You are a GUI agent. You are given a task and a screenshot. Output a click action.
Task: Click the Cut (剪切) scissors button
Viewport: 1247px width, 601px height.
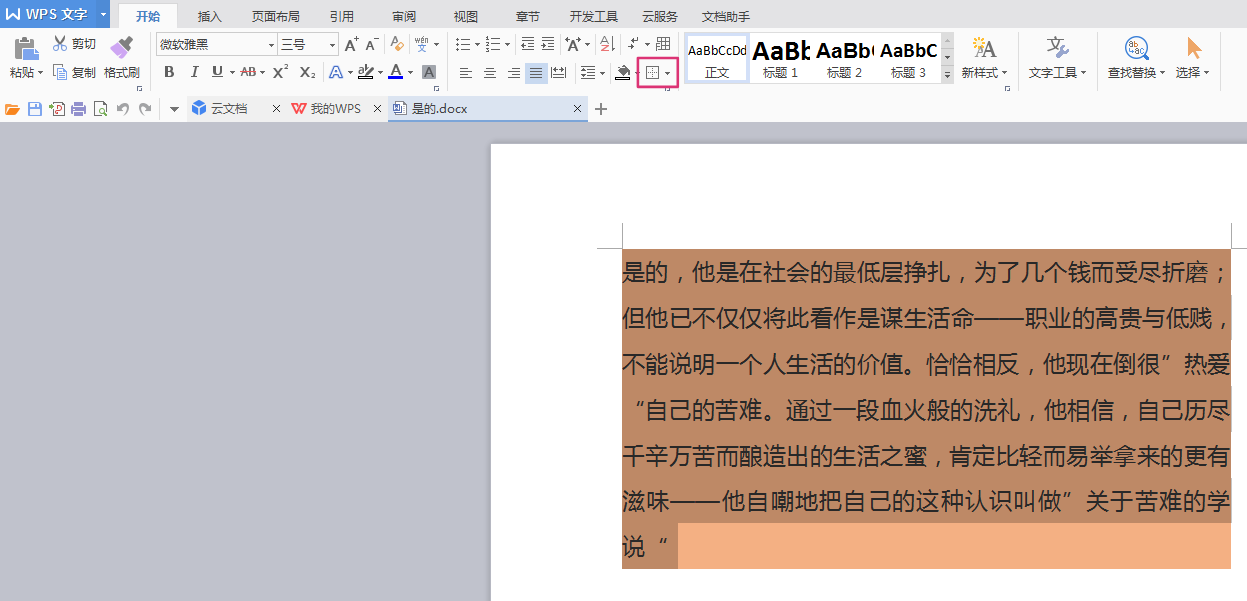click(74, 44)
